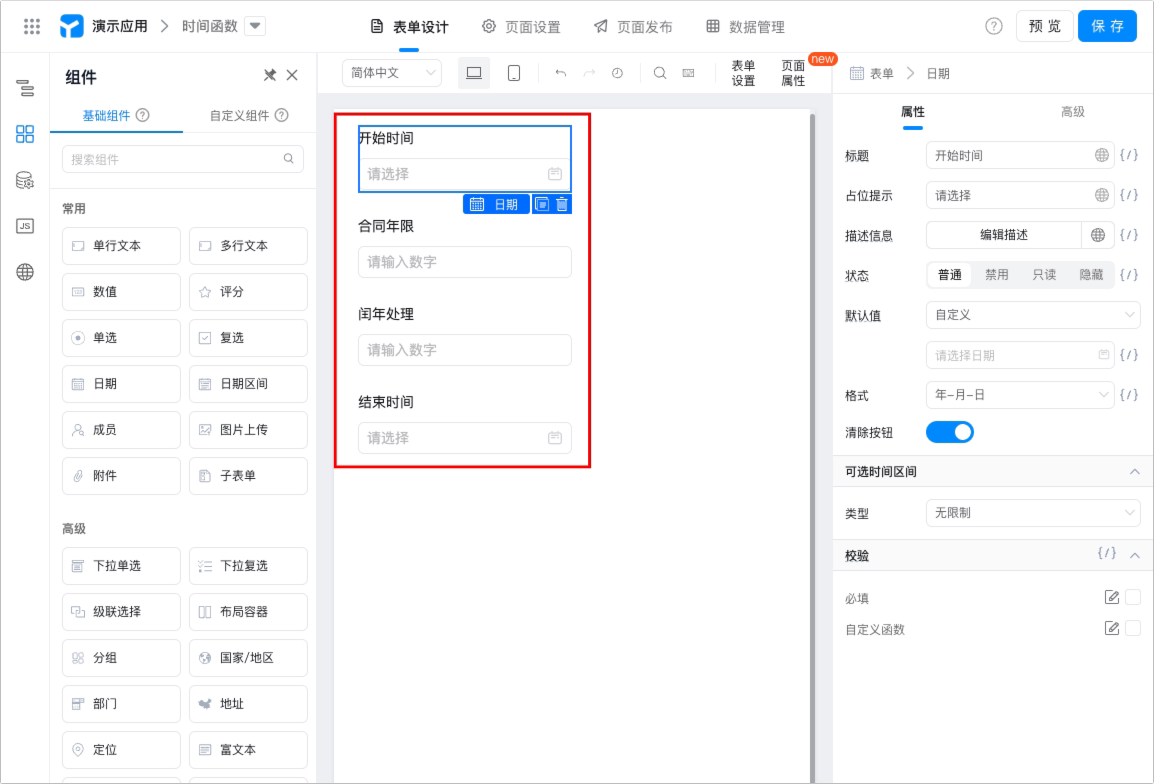Click the 保存 button
1154x784 pixels.
coord(1107,27)
